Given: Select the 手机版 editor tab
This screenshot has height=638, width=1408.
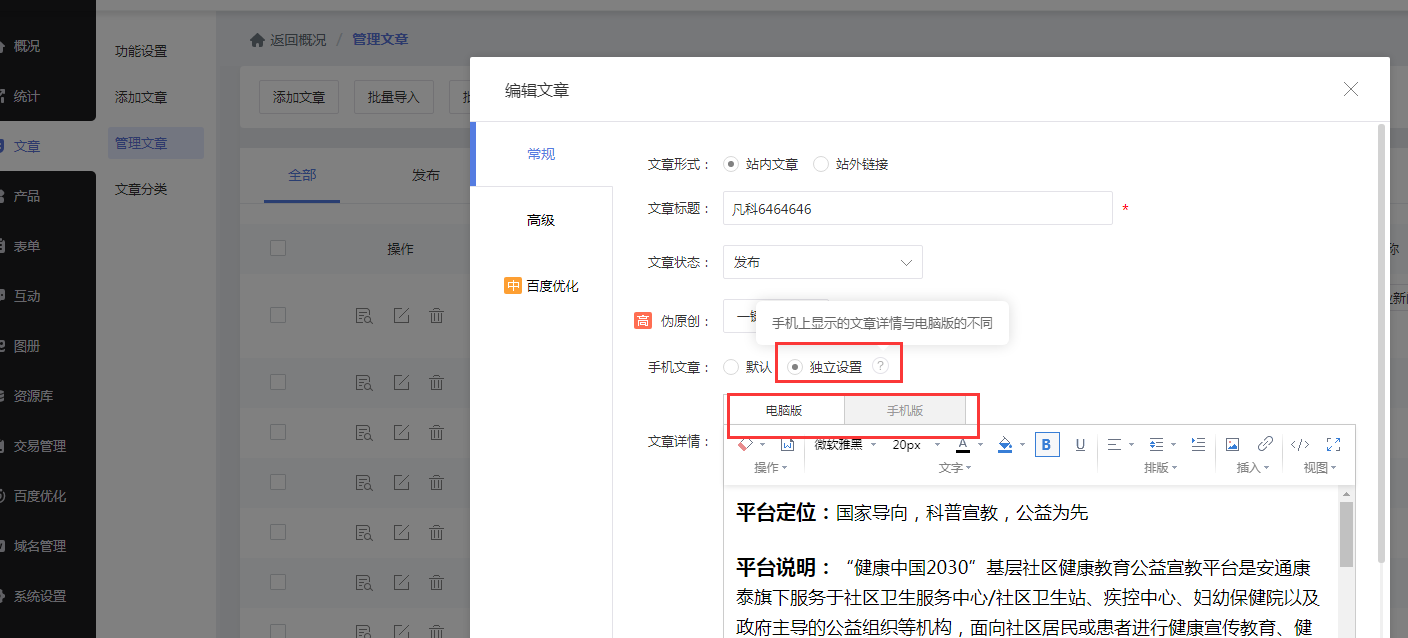Looking at the screenshot, I should 905,411.
